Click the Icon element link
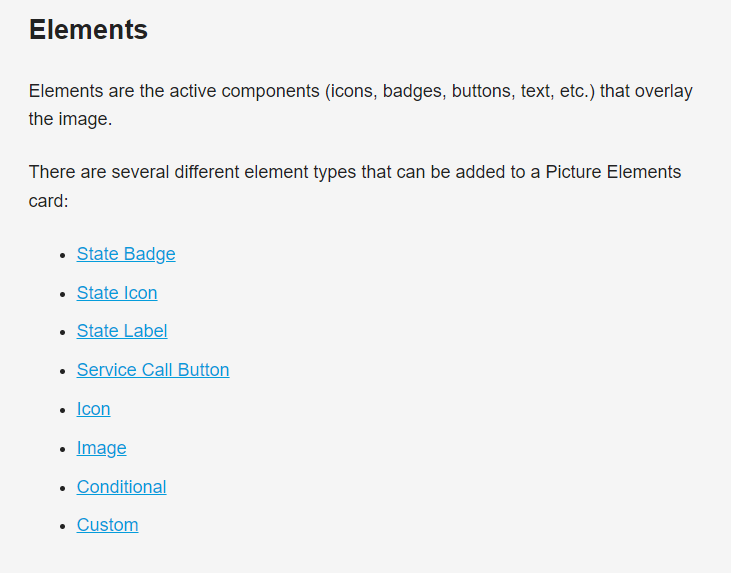 [94, 409]
